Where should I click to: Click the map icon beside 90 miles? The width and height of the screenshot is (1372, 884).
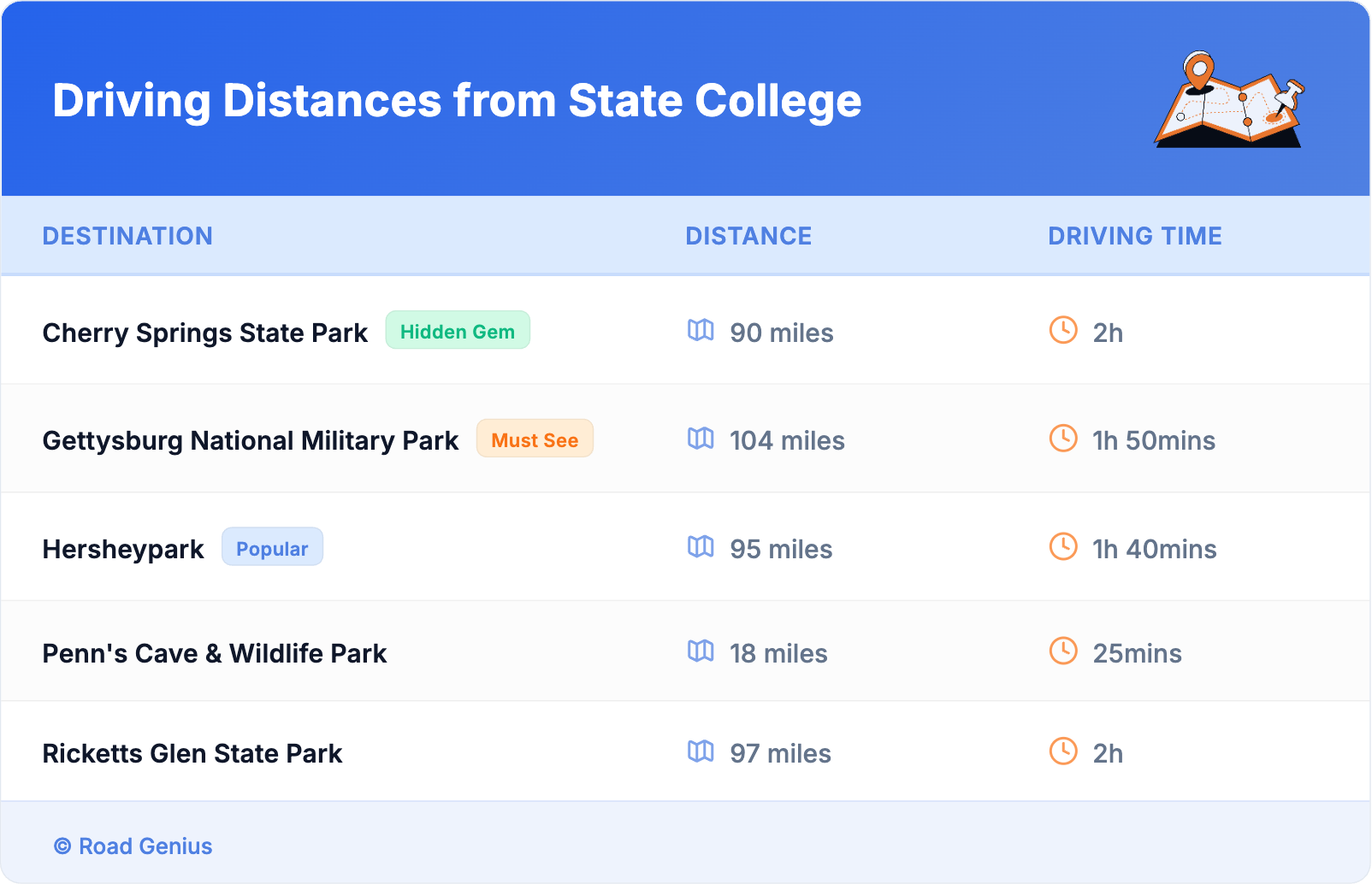tap(701, 330)
